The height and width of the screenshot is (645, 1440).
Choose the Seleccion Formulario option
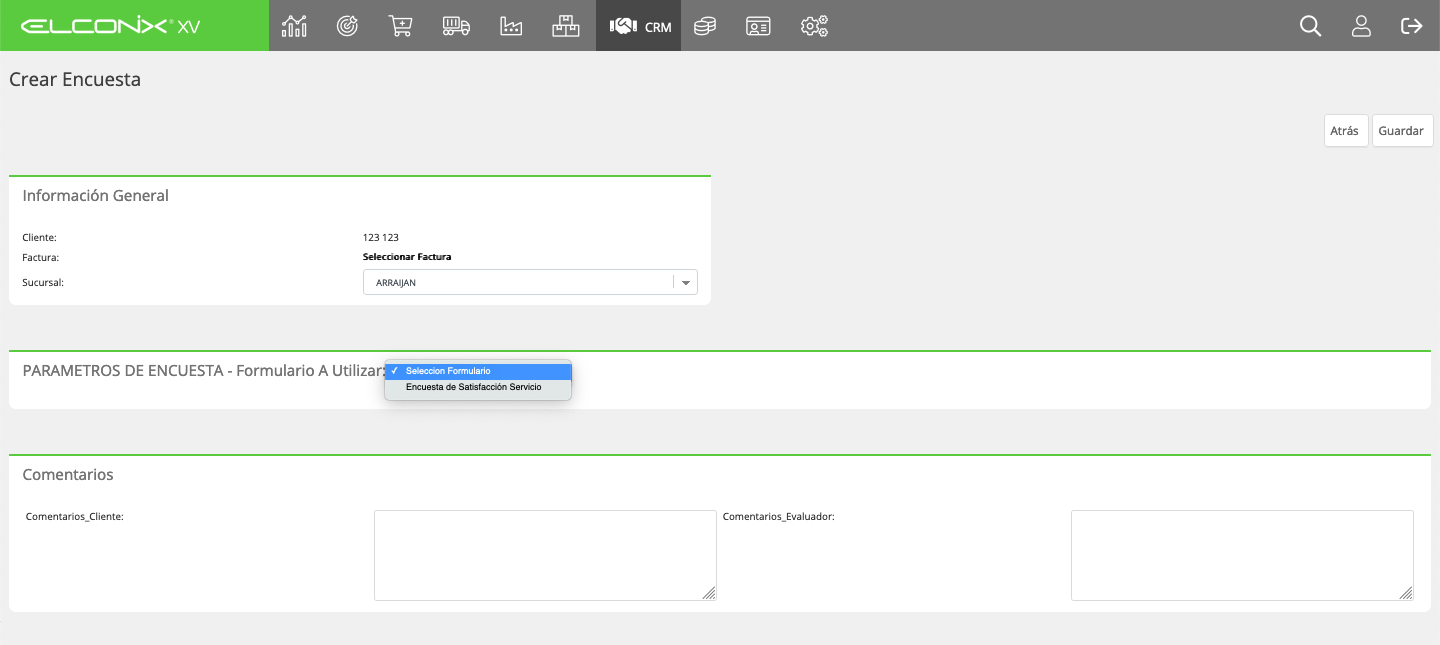[x=478, y=372]
